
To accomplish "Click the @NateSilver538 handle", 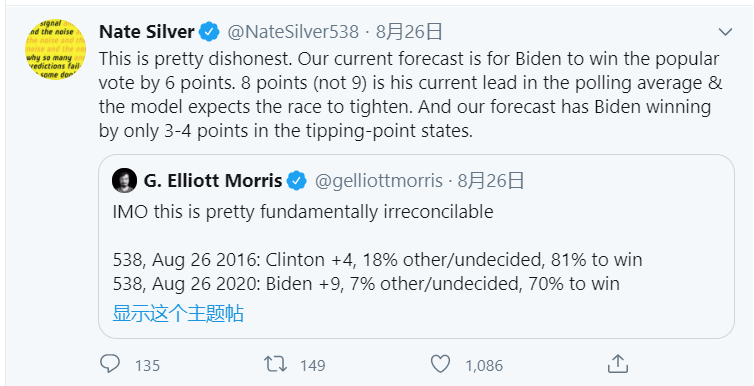I will pyautogui.click(x=293, y=32).
